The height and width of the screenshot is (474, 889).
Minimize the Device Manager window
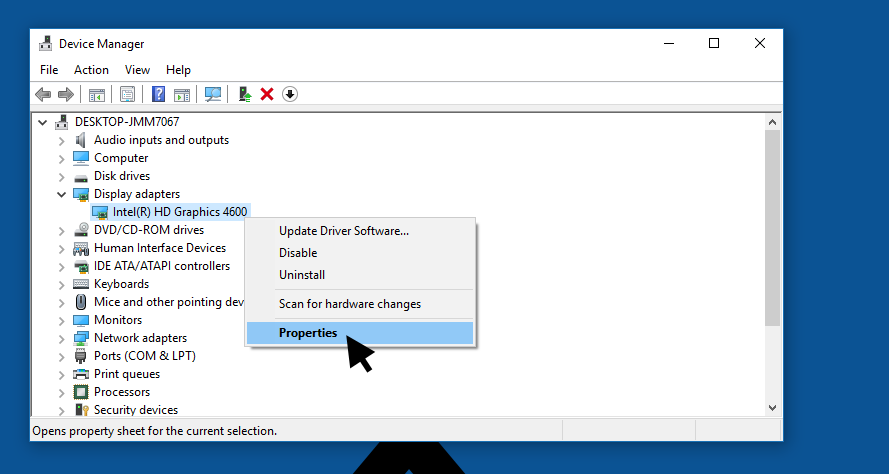point(669,43)
